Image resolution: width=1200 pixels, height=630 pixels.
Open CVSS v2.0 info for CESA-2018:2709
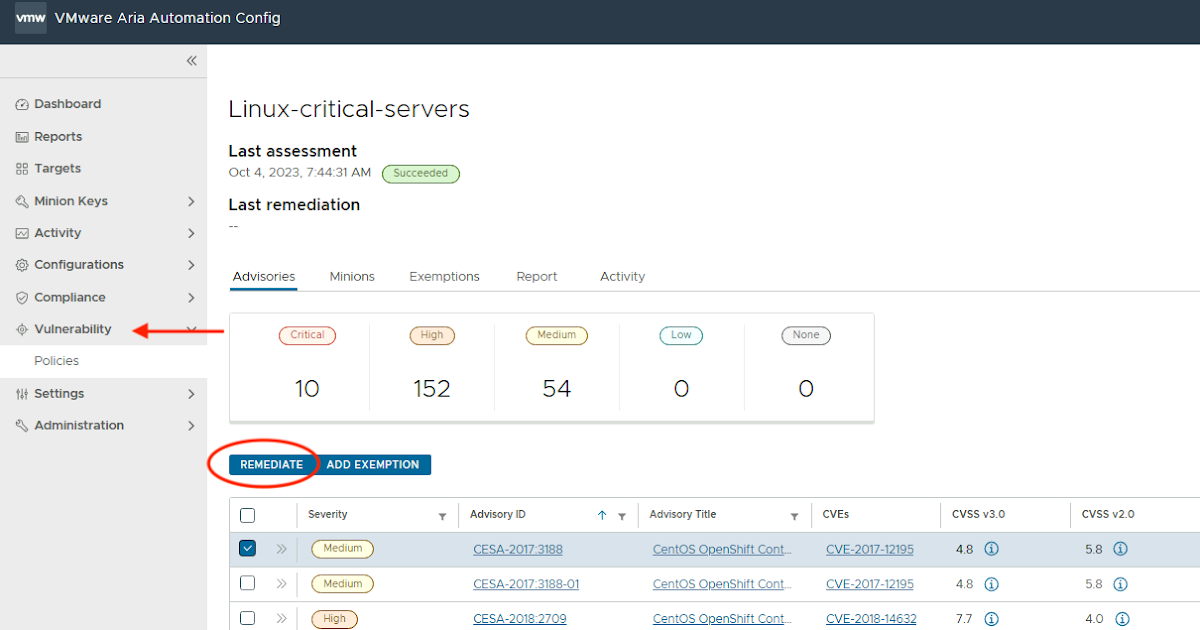pyautogui.click(x=1121, y=619)
